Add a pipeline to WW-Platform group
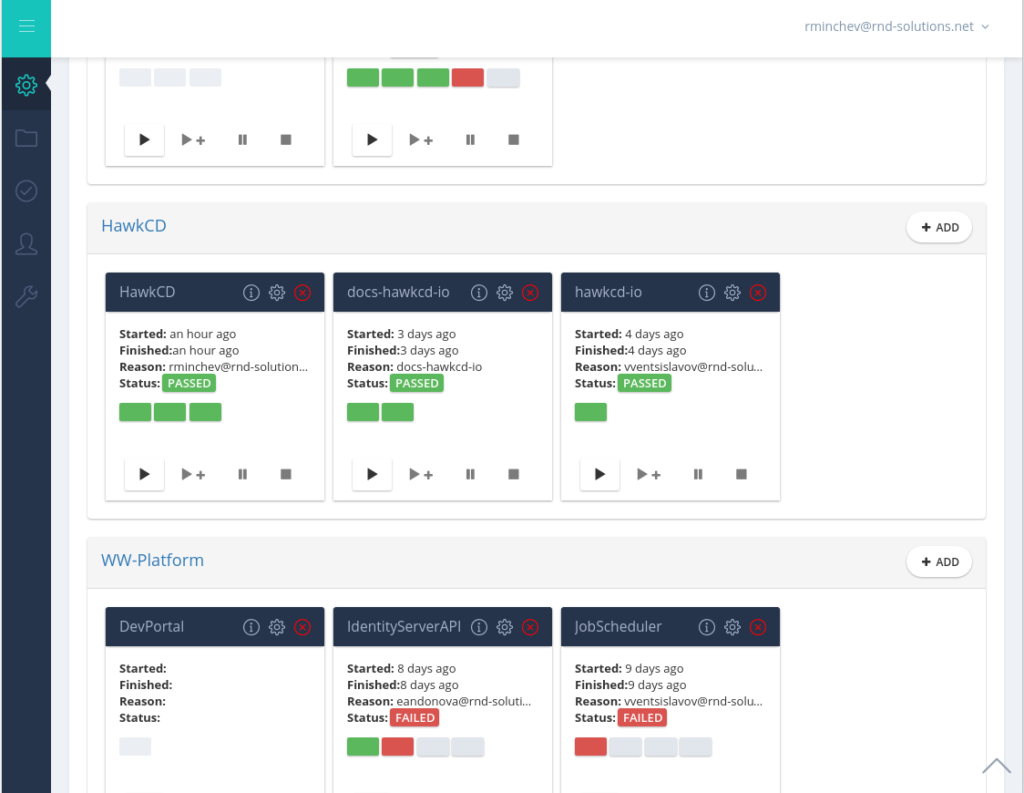Image resolution: width=1024 pixels, height=793 pixels. (x=939, y=561)
